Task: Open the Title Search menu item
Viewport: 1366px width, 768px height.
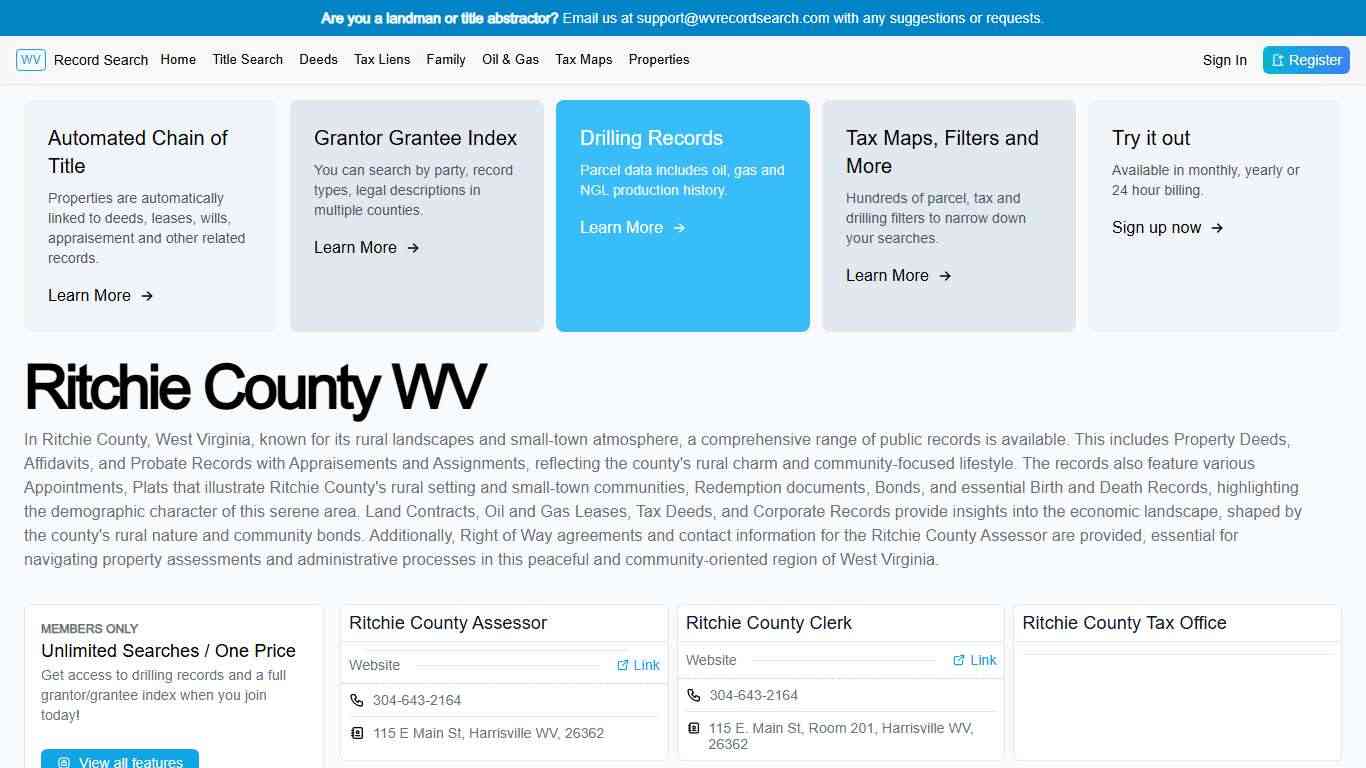Action: 247,60
